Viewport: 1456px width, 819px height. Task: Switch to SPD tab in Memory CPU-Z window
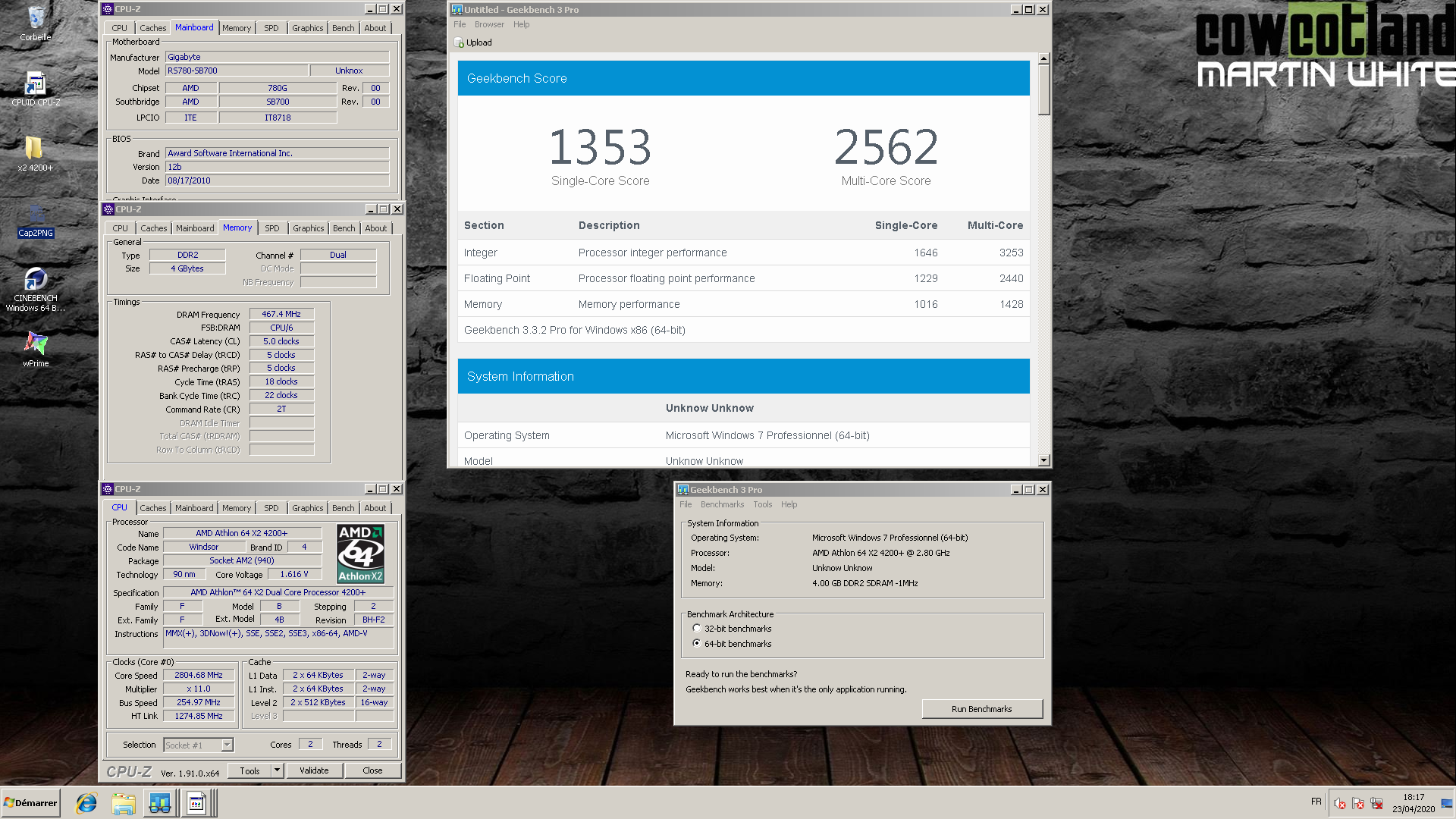pos(272,228)
